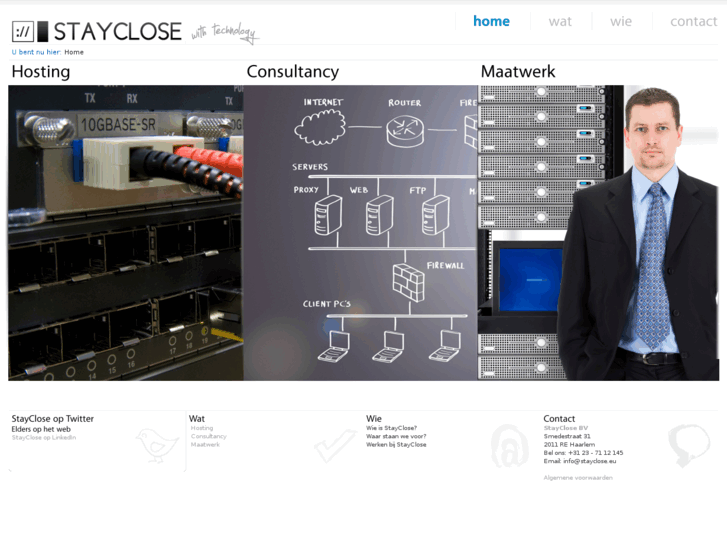The height and width of the screenshot is (545, 727).
Task: Click the info@stayclose.eu email link
Action: [x=590, y=461]
